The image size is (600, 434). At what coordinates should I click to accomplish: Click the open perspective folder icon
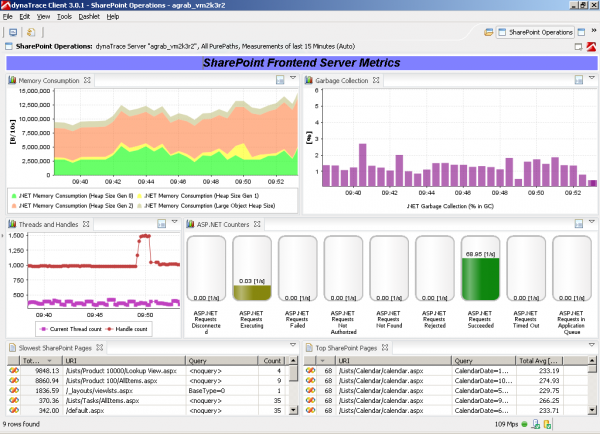489,33
